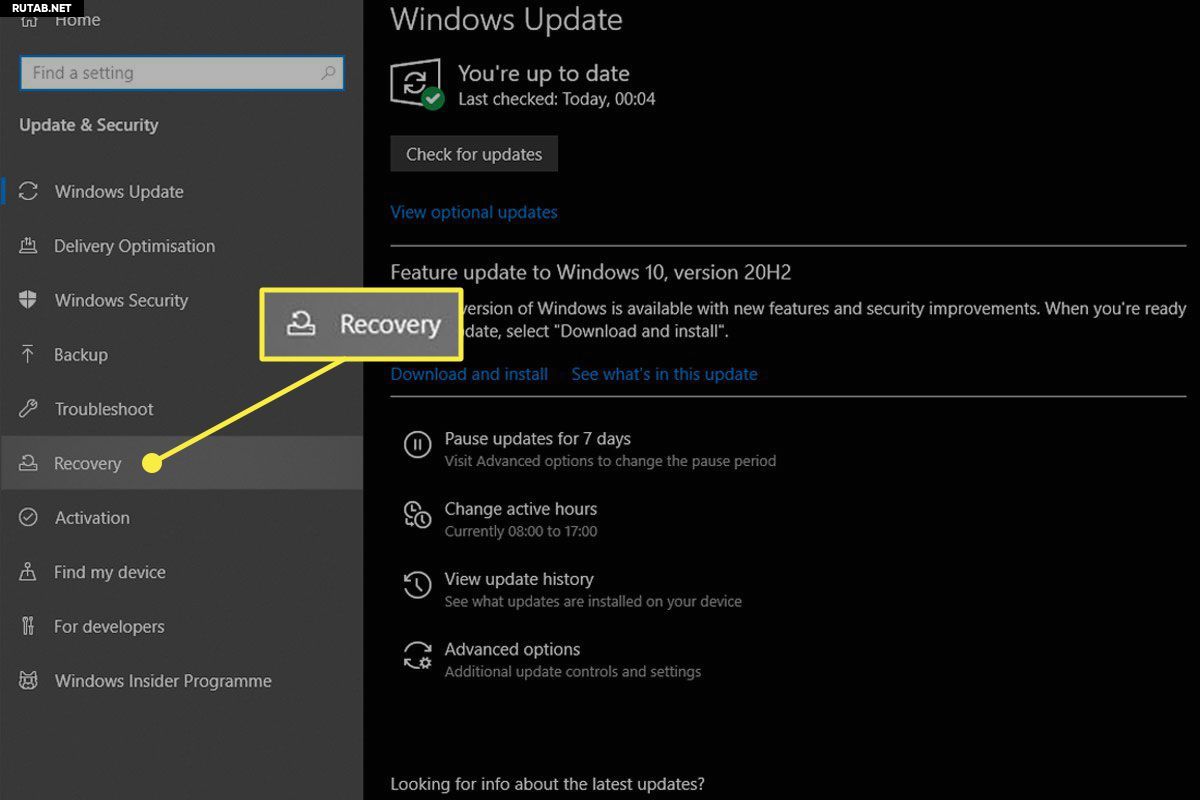Screen dimensions: 1200x800
Task: Click 'Visit Advanced options to change the pause period'
Action: coord(610,461)
